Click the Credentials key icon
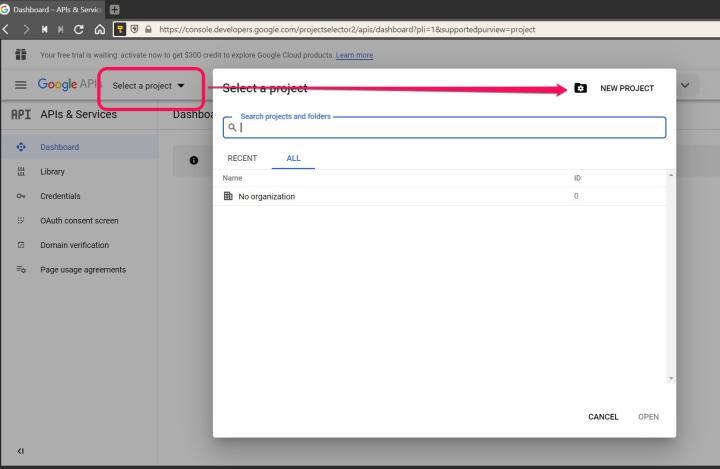Viewport: 720px width, 469px height. (x=20, y=196)
